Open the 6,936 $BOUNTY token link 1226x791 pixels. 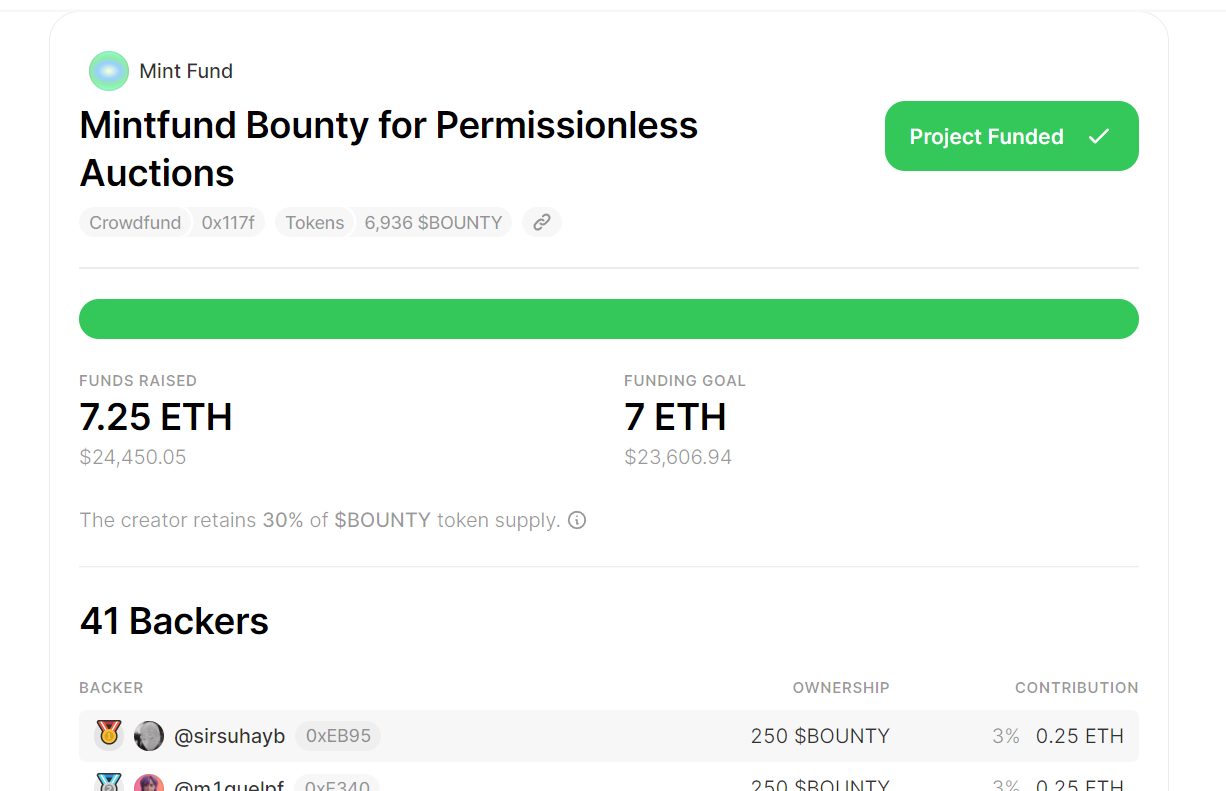point(433,222)
